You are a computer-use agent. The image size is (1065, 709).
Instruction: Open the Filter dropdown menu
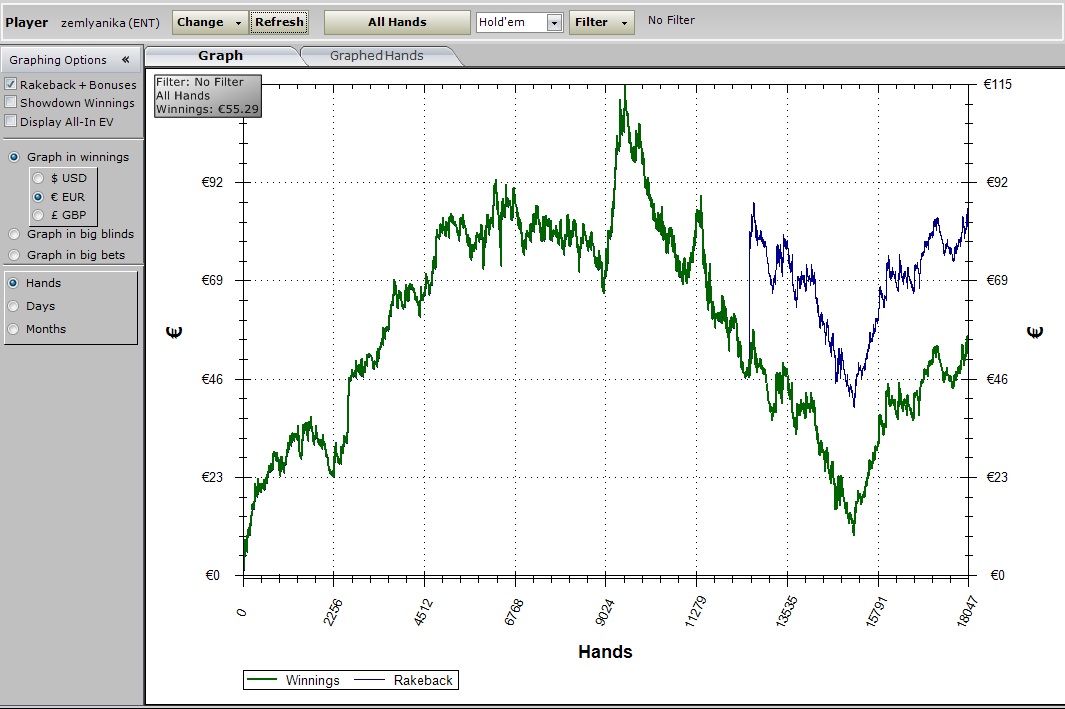tap(601, 22)
